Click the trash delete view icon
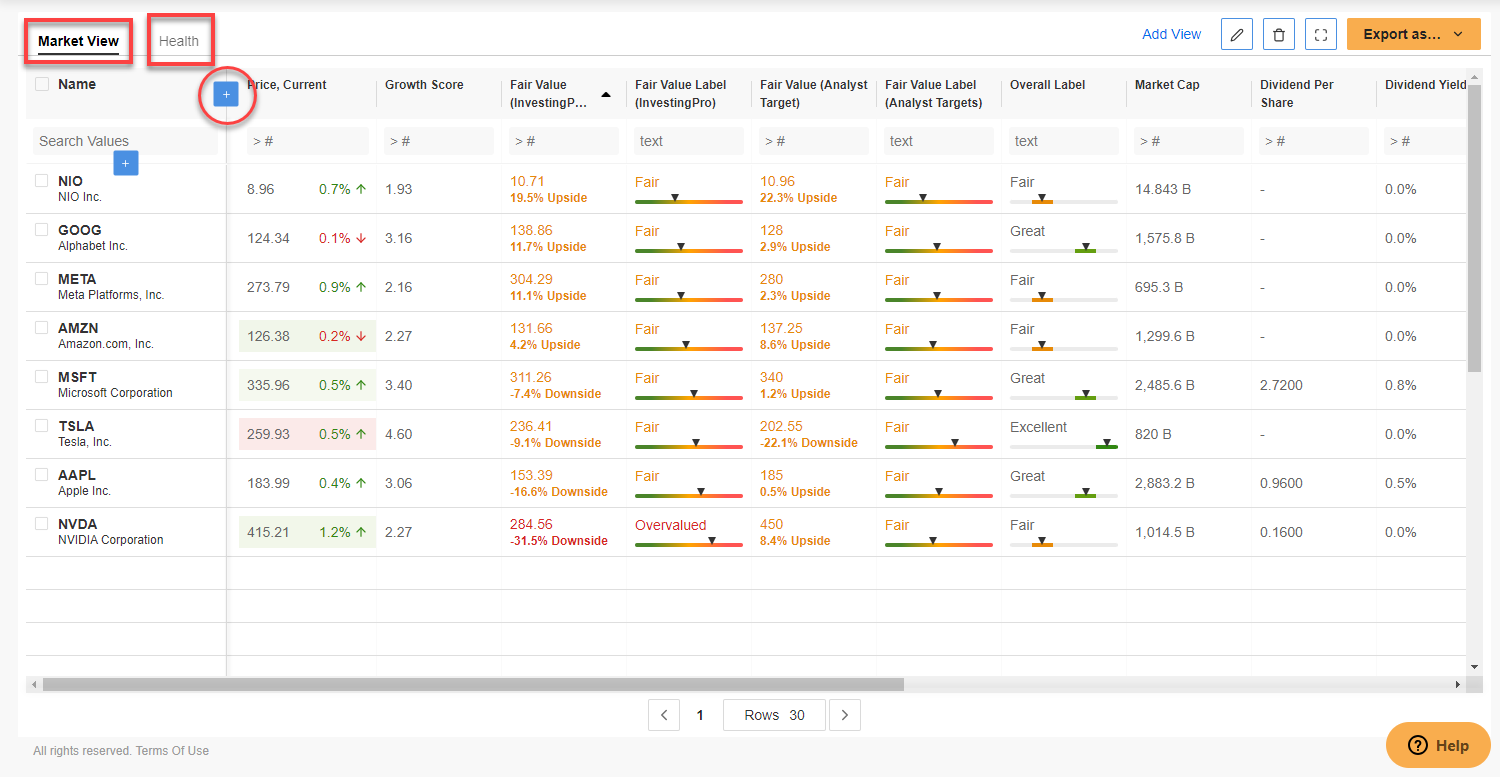Screen dimensions: 1500x777 click(x=1279, y=34)
